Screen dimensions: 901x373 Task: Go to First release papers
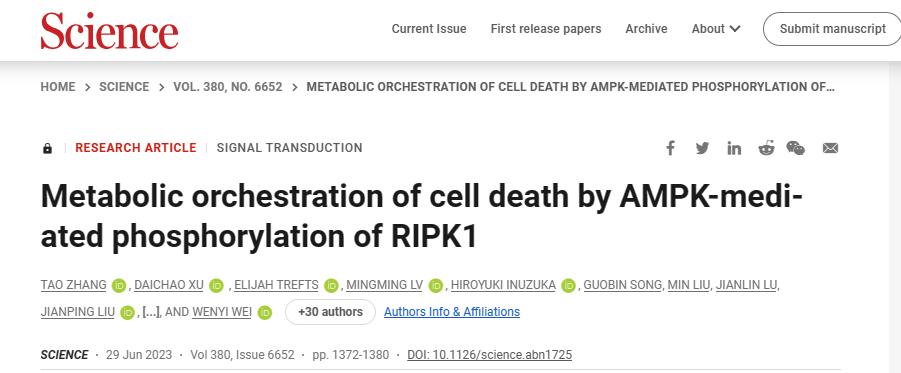point(546,29)
